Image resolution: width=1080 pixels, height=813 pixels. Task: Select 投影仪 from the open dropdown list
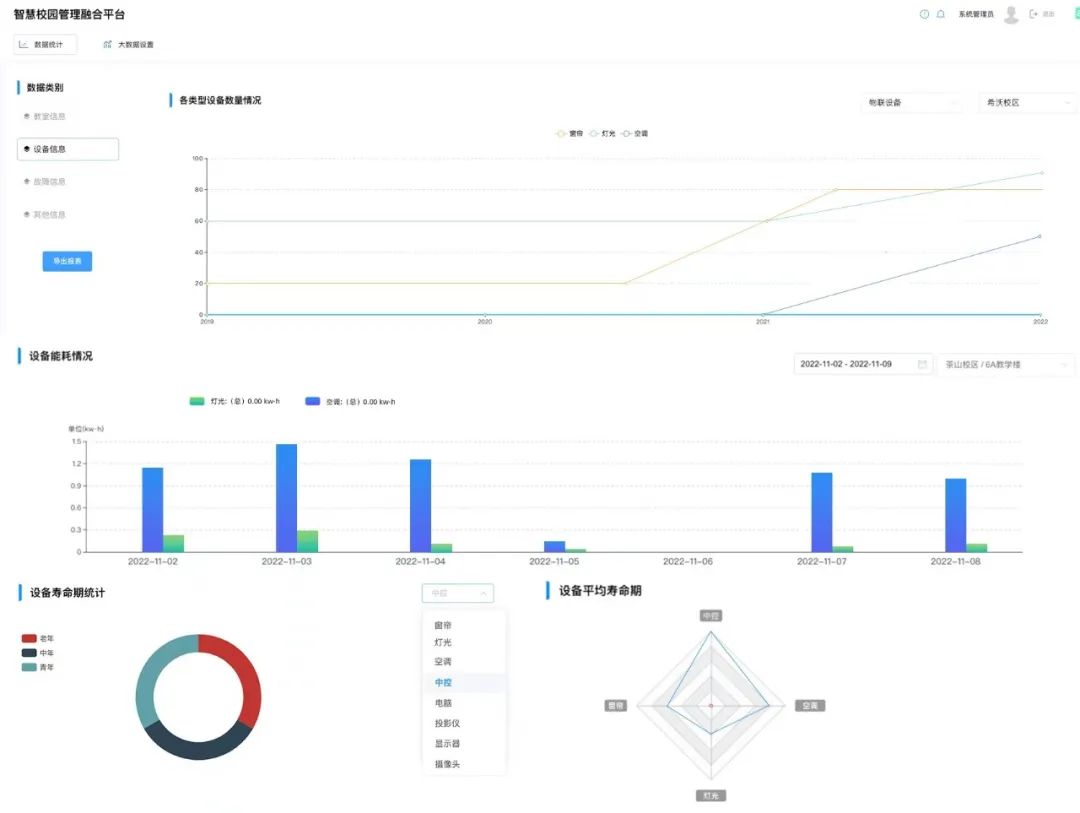[x=447, y=723]
